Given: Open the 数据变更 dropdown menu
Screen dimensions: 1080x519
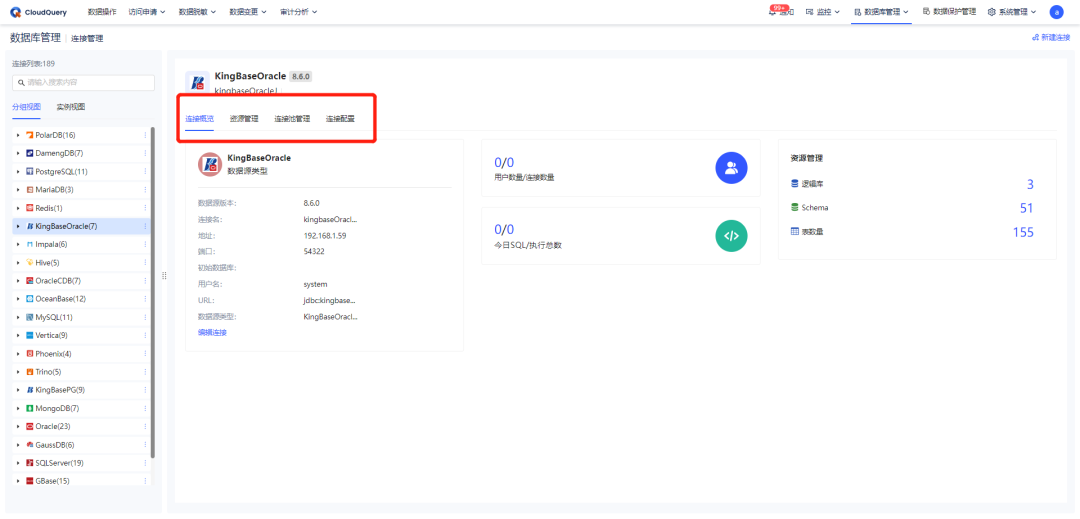Looking at the screenshot, I should tap(247, 12).
